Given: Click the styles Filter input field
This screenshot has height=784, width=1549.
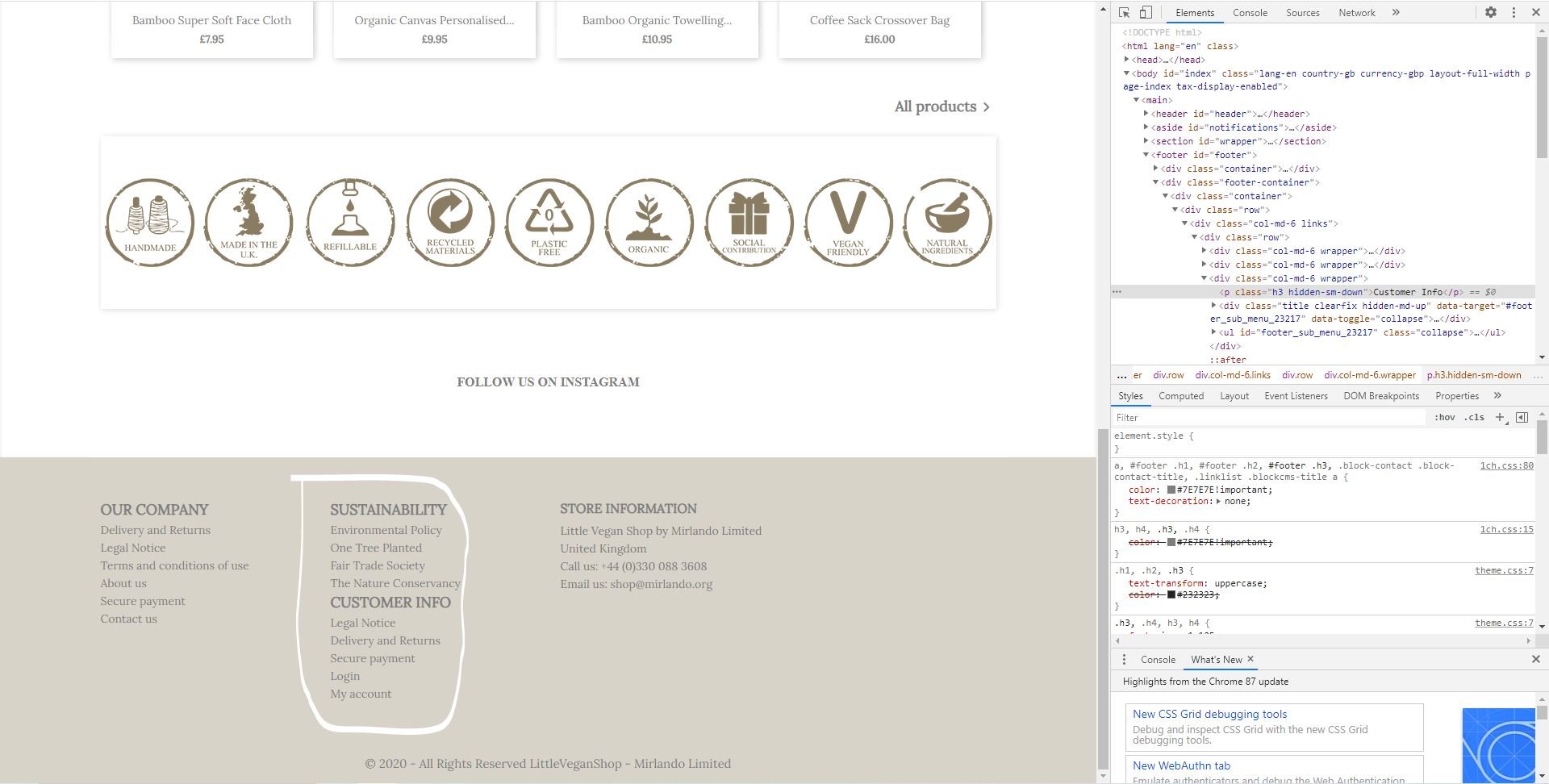Looking at the screenshot, I should (1268, 418).
